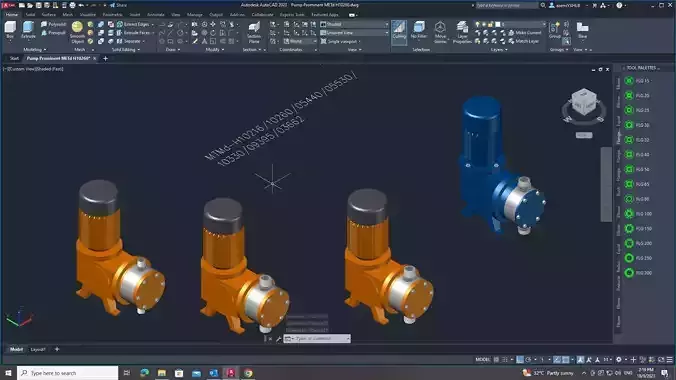The height and width of the screenshot is (380, 676).
Task: Toggle polar tracking in status bar
Action: coord(528,359)
